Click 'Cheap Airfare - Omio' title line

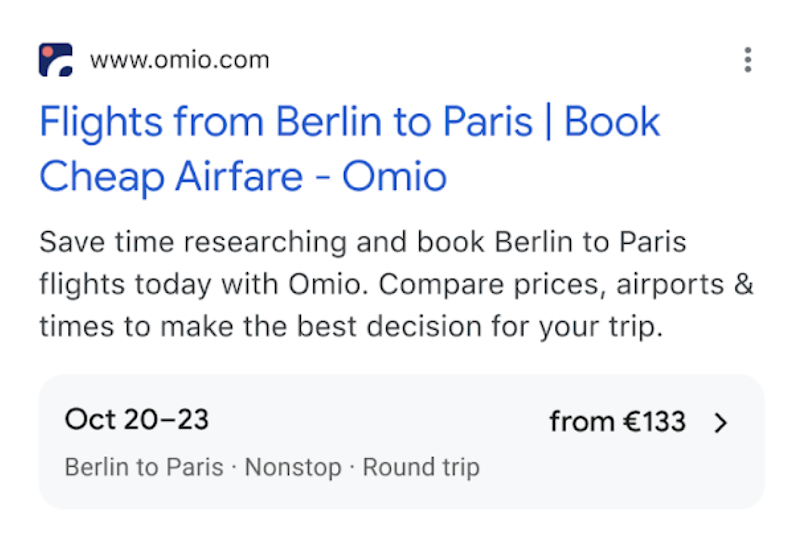click(x=242, y=177)
